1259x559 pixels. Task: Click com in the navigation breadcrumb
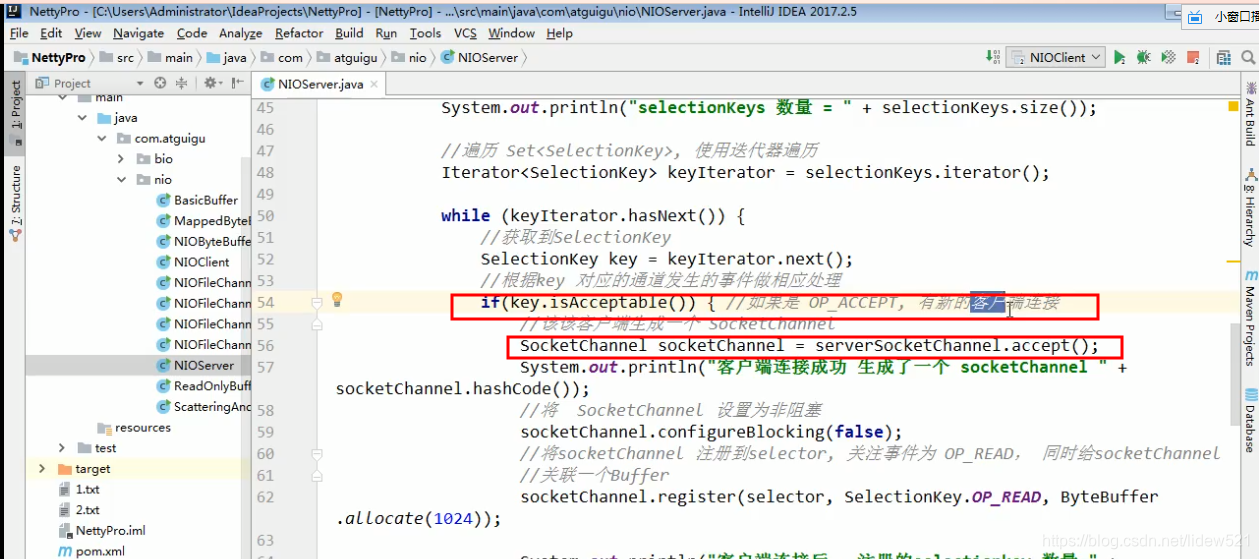(282, 57)
